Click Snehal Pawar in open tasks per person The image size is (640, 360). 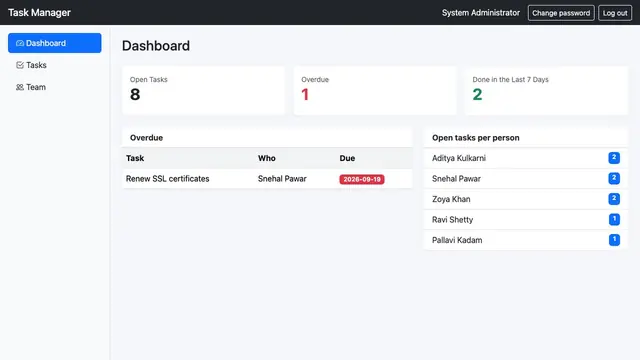pyautogui.click(x=456, y=179)
